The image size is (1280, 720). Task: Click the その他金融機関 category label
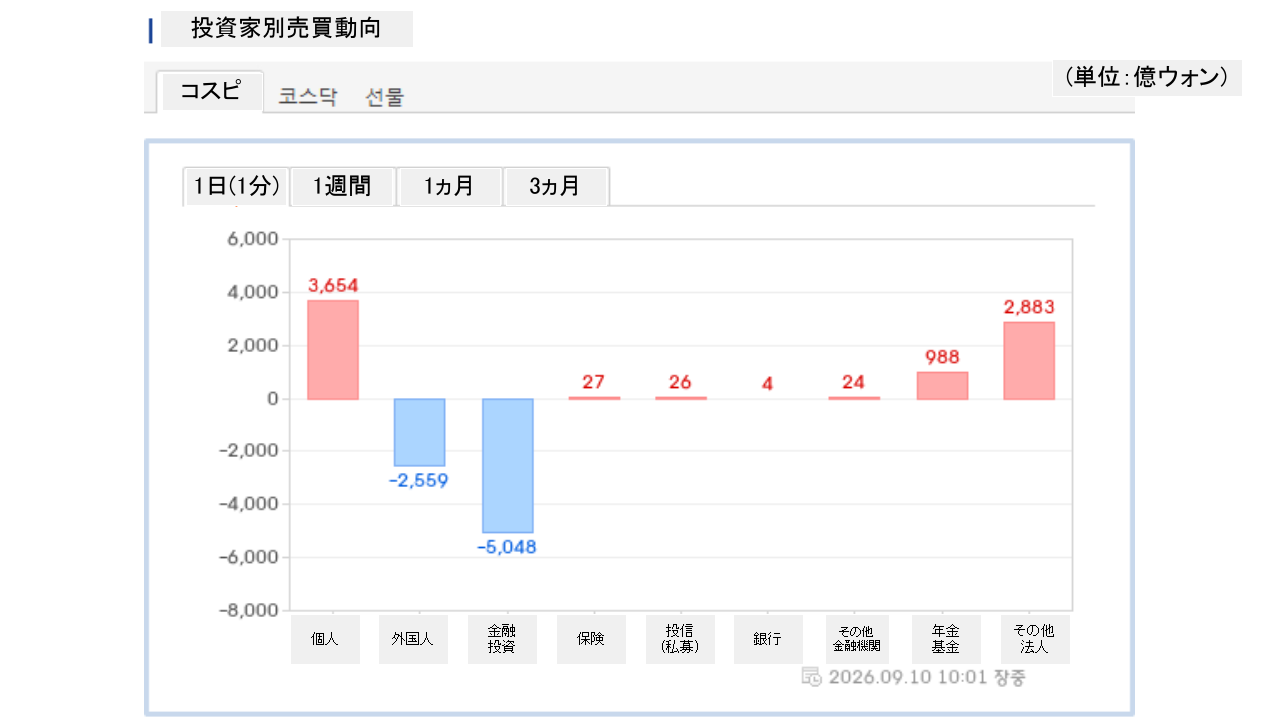[x=857, y=639]
